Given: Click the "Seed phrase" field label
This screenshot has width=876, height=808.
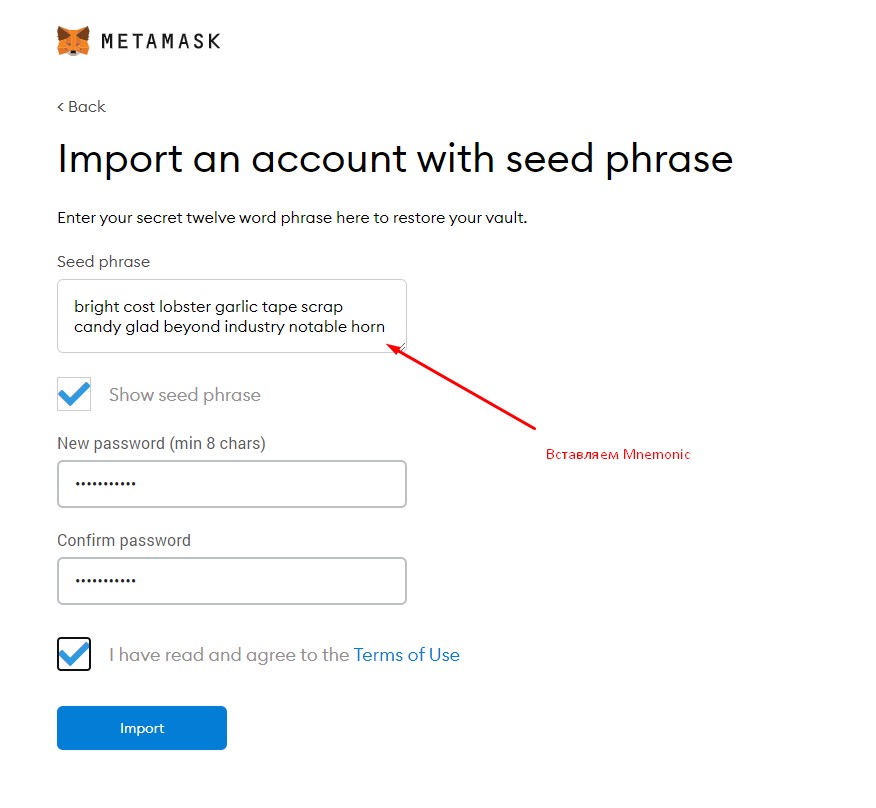Looking at the screenshot, I should click(x=103, y=262).
